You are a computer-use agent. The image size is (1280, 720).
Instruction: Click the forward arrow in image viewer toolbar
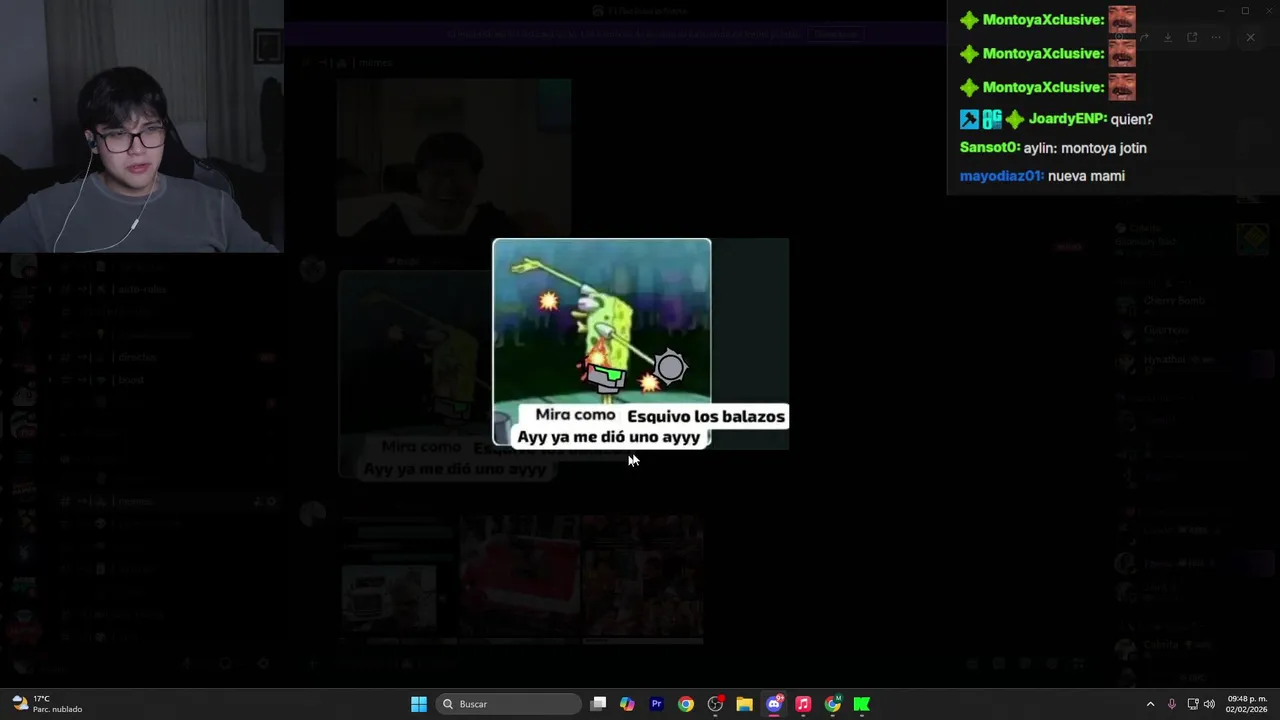point(1143,37)
